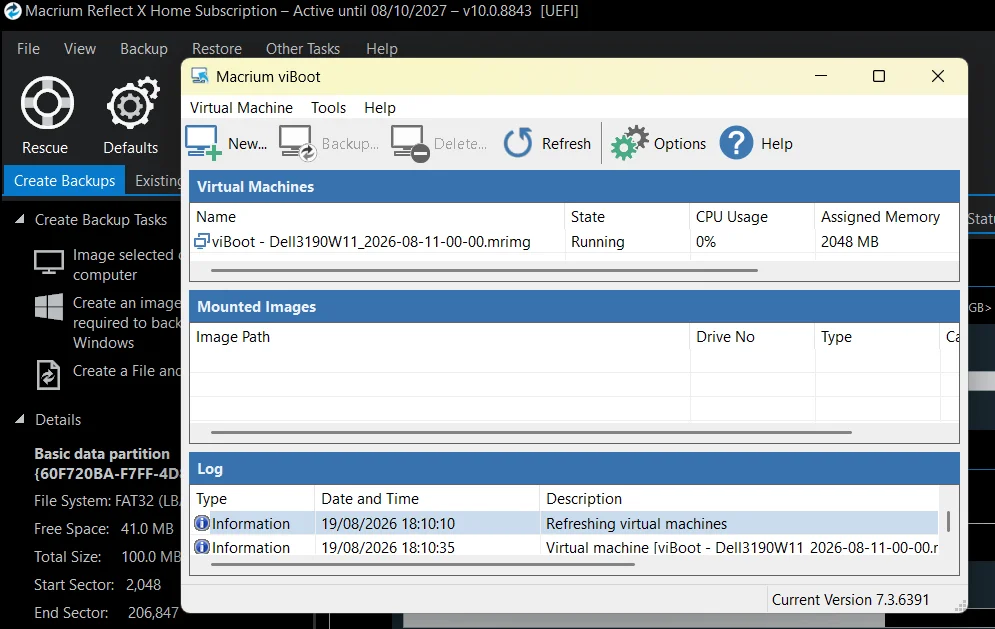Screen dimensions: 995x629
Task: Click the info icon of the 18:10:35 log entry
Action: [202, 546]
